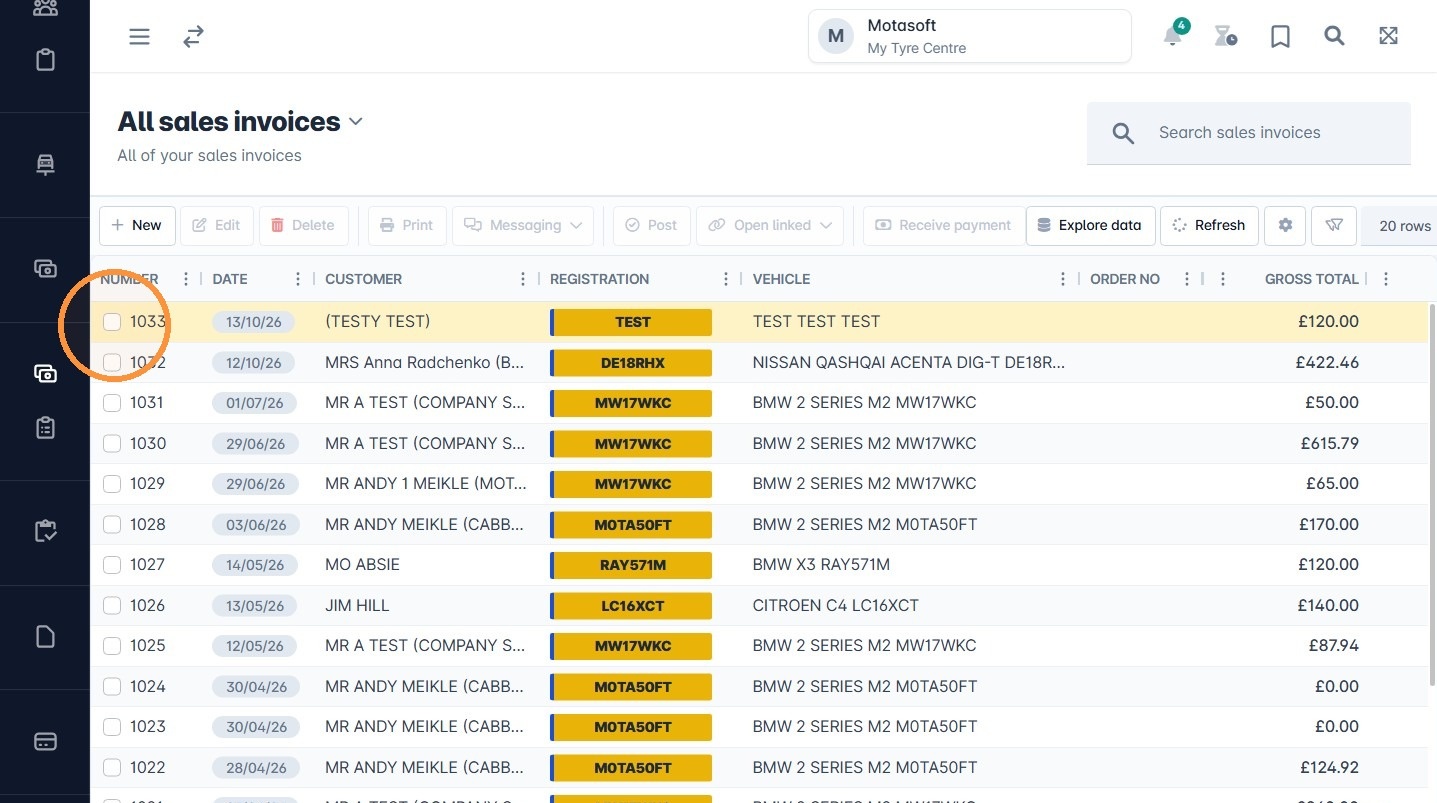Click the DE18RHX registration plate
The width and height of the screenshot is (1437, 803).
click(631, 363)
